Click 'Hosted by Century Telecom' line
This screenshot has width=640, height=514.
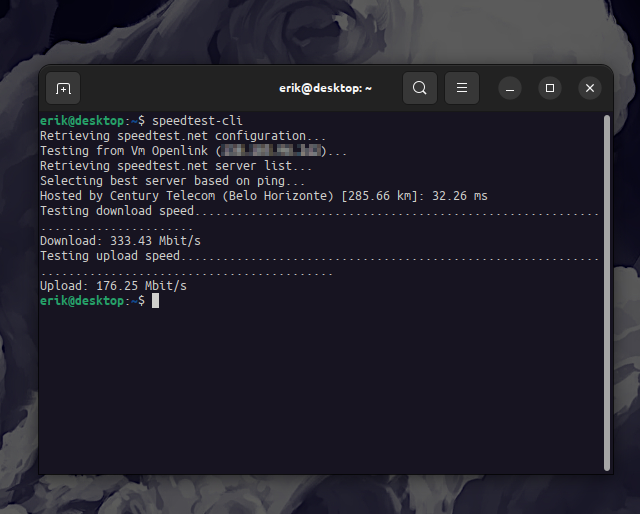click(264, 196)
